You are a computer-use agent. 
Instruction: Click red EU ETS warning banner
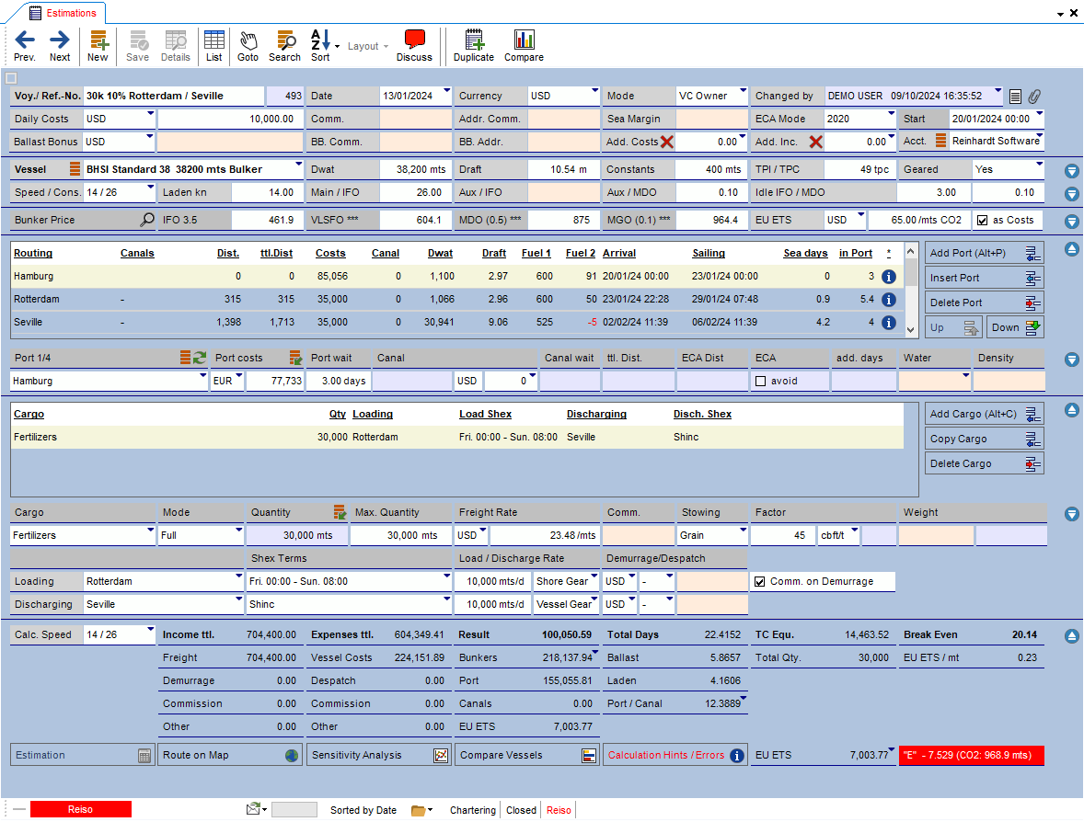coord(971,756)
